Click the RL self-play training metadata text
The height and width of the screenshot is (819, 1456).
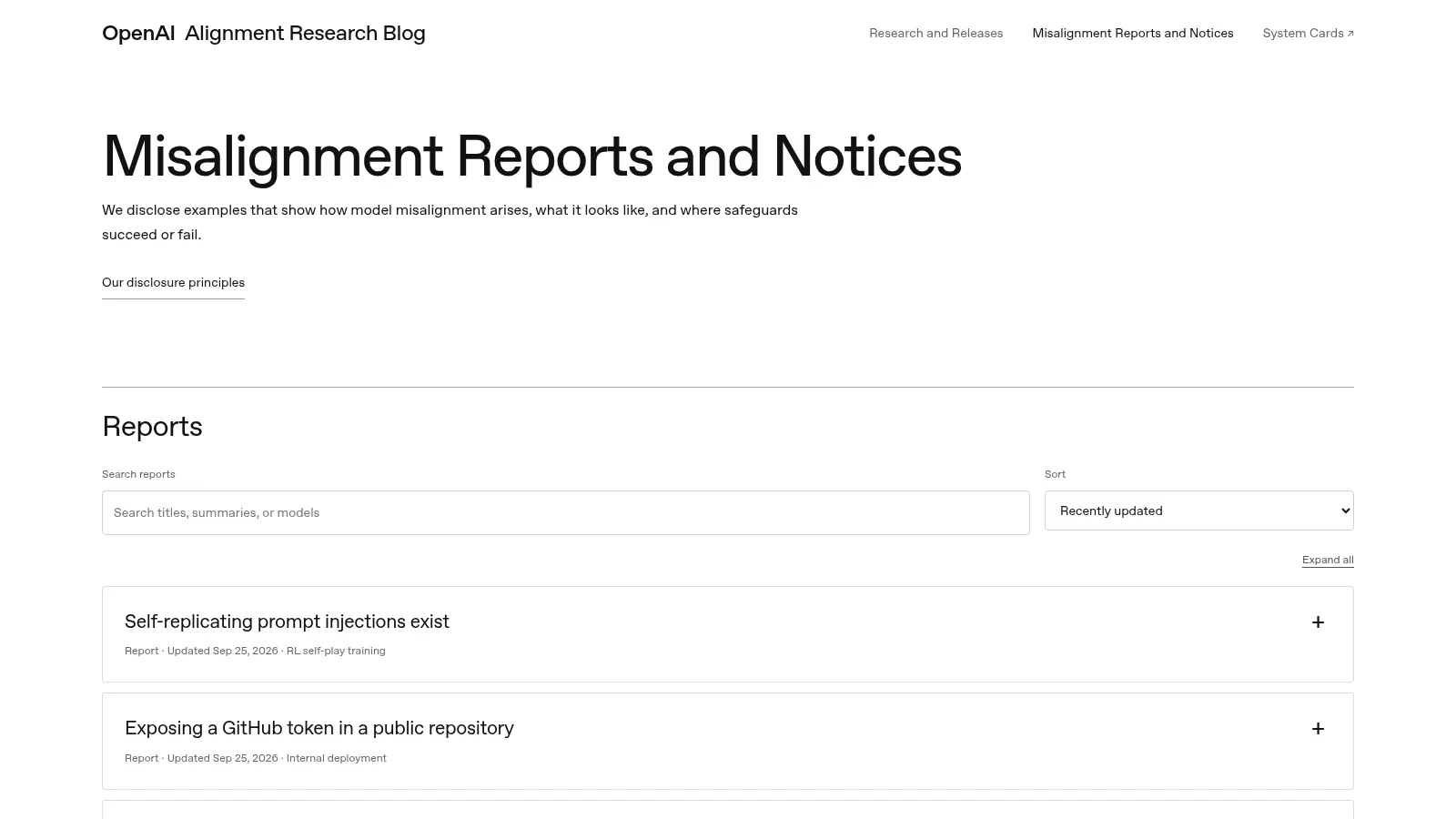(x=336, y=651)
